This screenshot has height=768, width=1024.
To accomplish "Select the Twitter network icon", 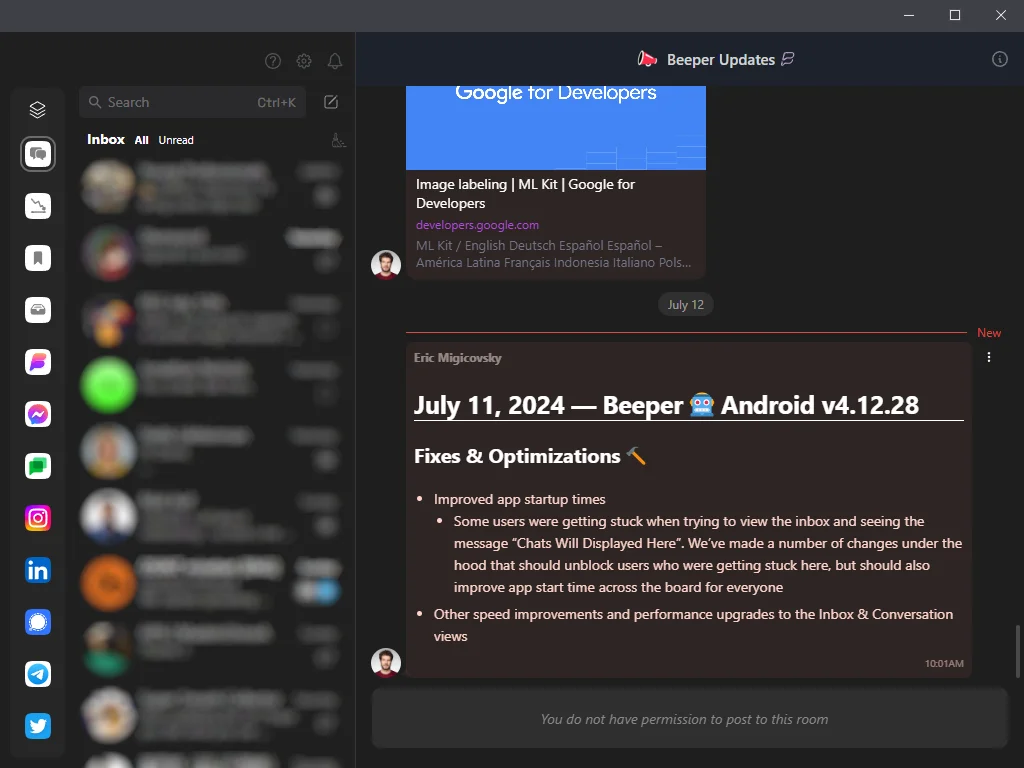I will point(38,726).
